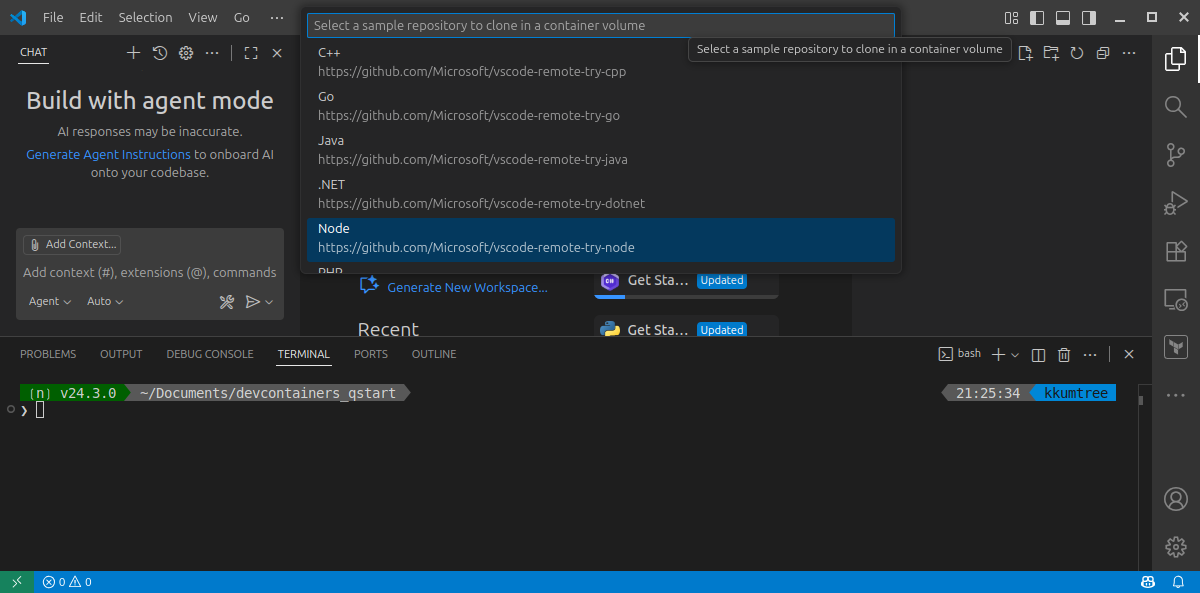Switch to the DEBUG CONSOLE tab
The height and width of the screenshot is (593, 1200).
(210, 354)
